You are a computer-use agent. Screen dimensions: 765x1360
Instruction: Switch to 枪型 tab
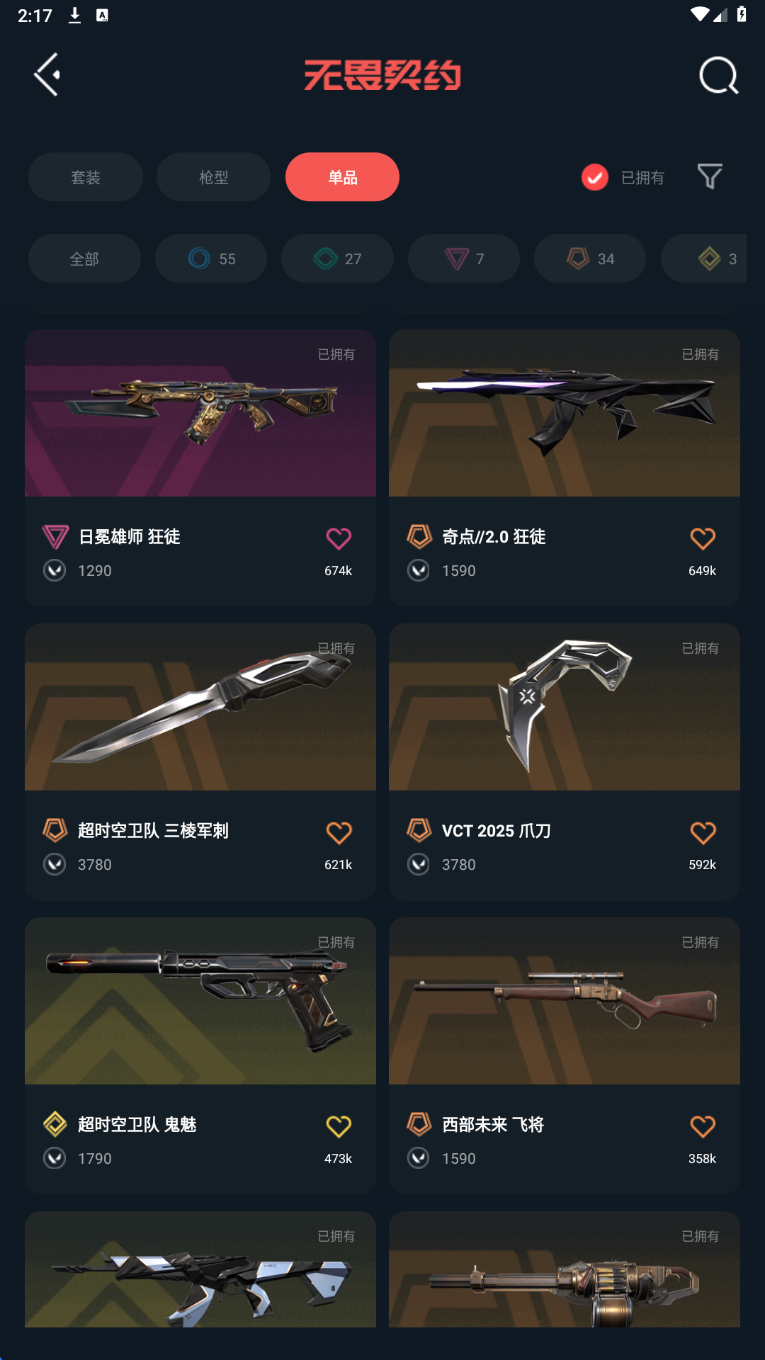(214, 177)
